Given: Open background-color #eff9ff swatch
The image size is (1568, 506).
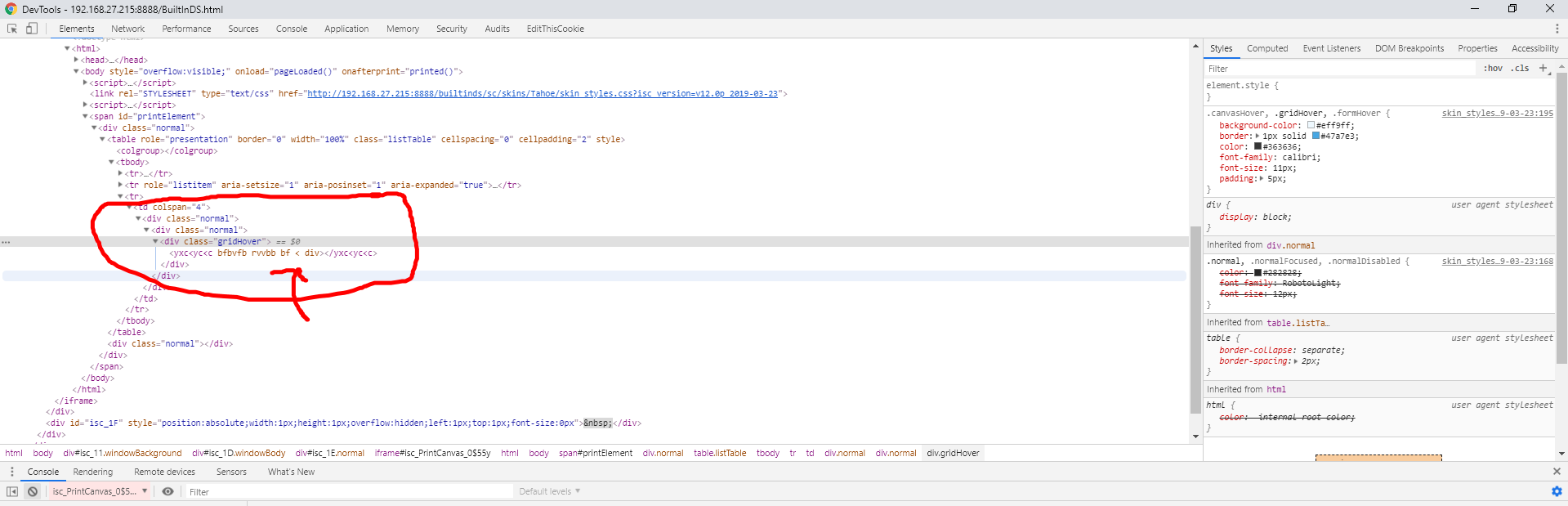Looking at the screenshot, I should [1311, 126].
